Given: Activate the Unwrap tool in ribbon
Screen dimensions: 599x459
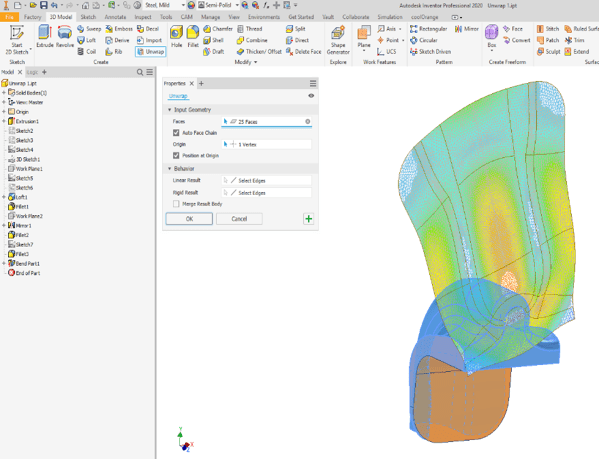Looking at the screenshot, I should pos(151,52).
